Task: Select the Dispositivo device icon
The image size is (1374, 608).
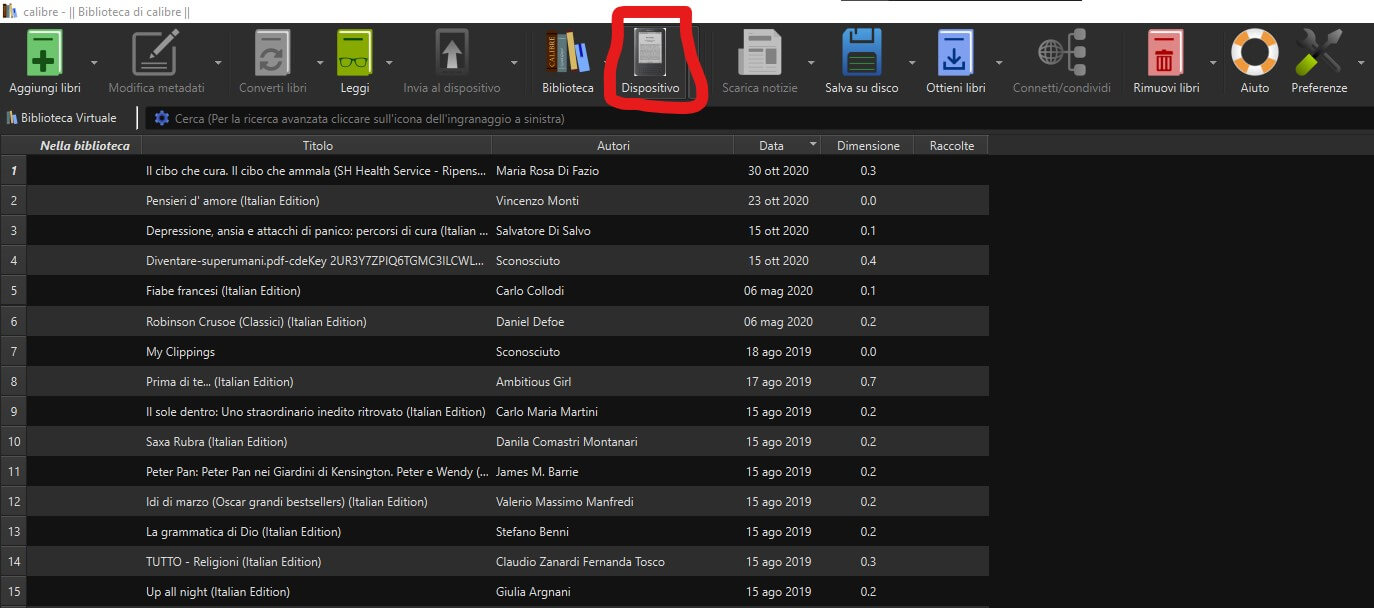Action: click(x=650, y=53)
